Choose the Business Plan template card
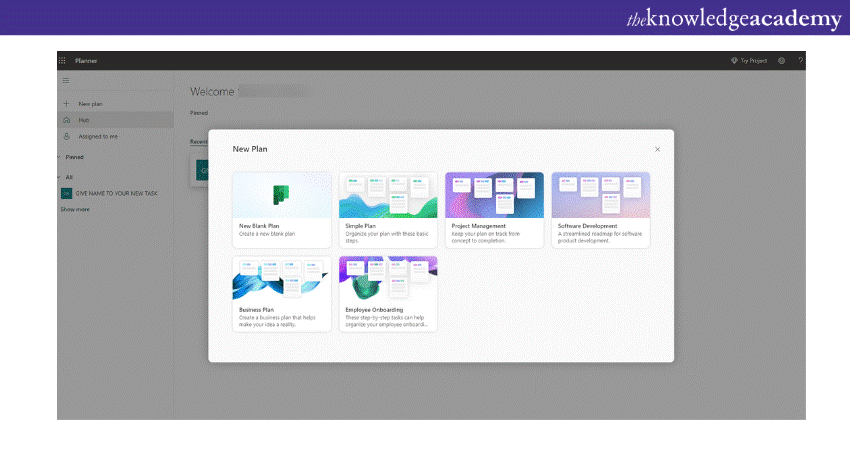Image resolution: width=850 pixels, height=450 pixels. pyautogui.click(x=282, y=293)
